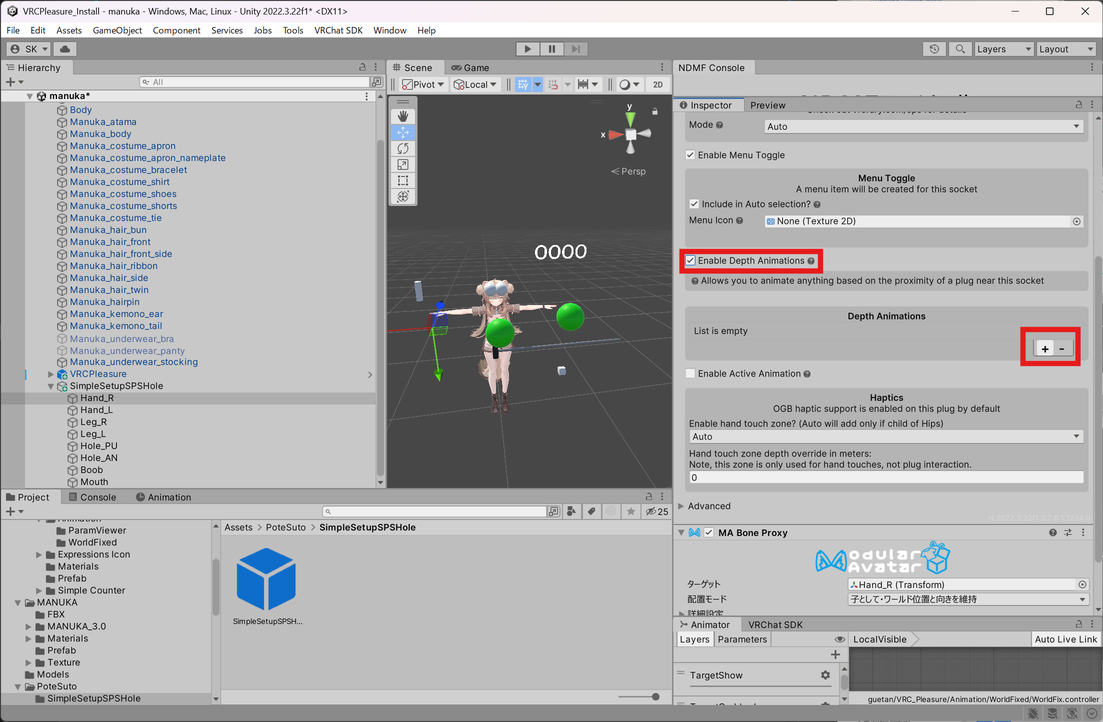Screen dimensions: 1103x722
Task: Click the Pause button in toolbar
Action: tap(552, 49)
